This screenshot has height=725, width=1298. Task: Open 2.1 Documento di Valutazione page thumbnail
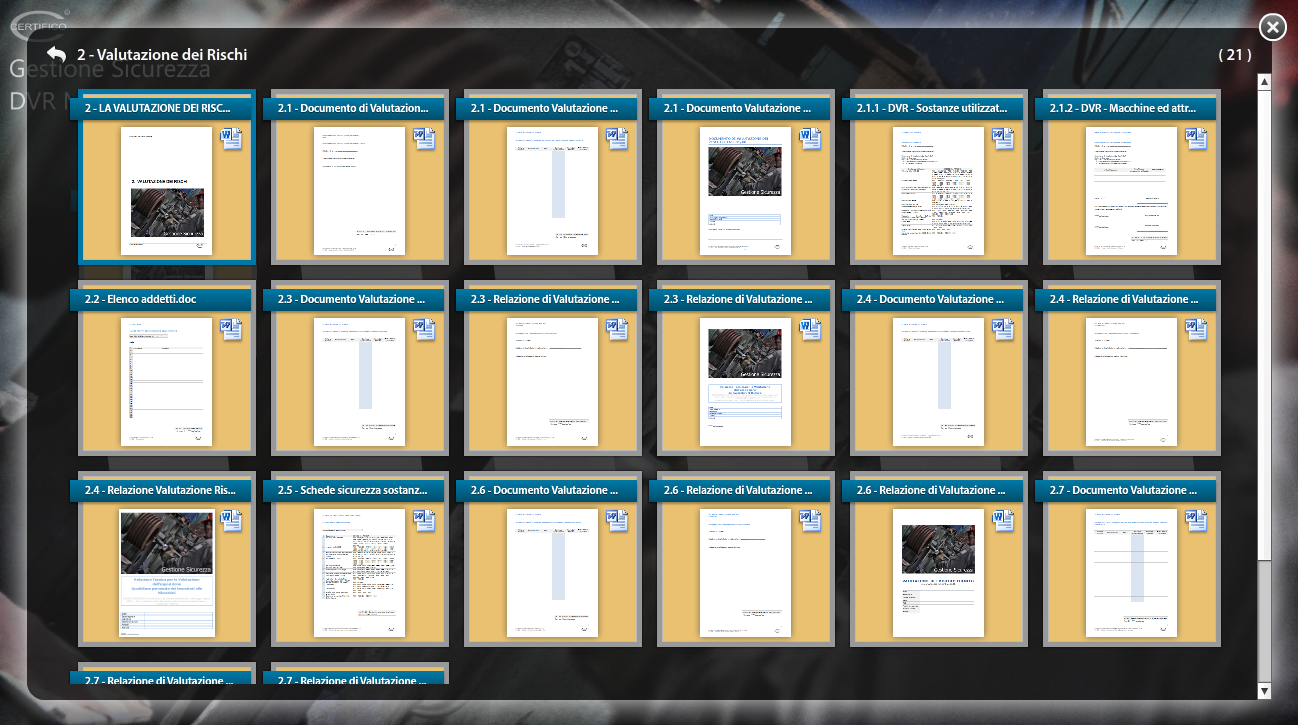pyautogui.click(x=360, y=190)
